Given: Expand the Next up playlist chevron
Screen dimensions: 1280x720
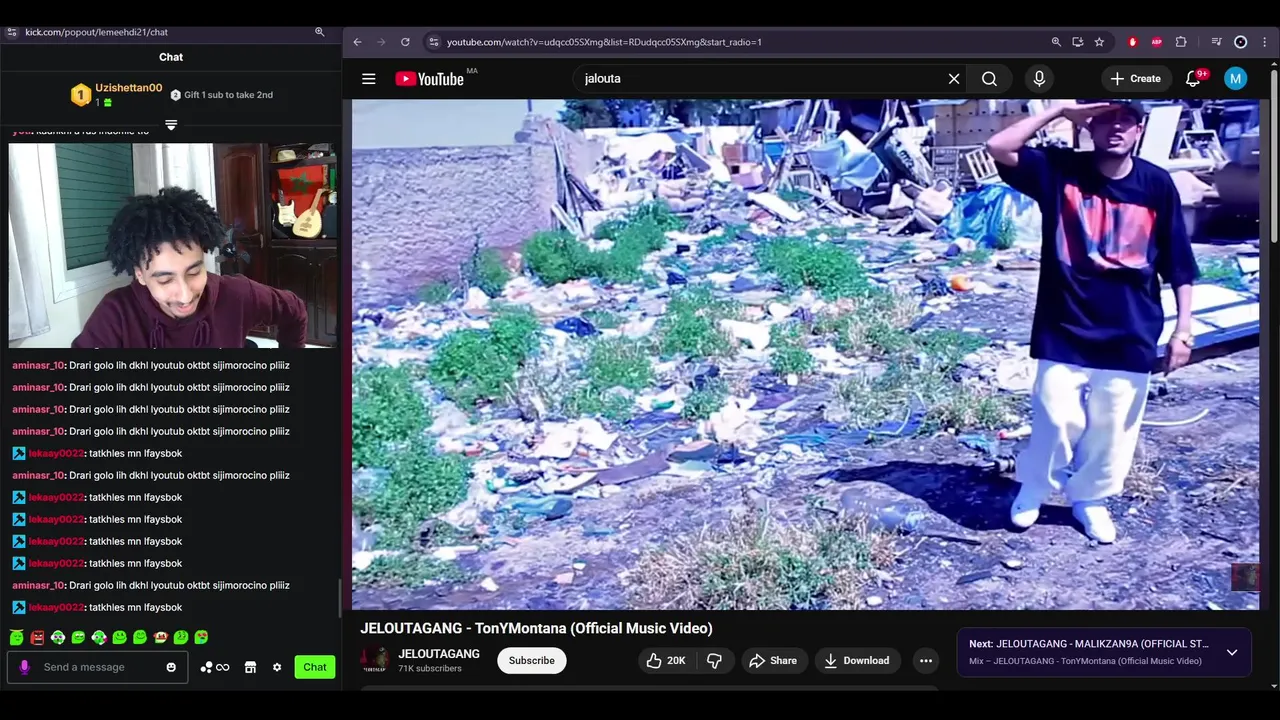Looking at the screenshot, I should click(x=1232, y=652).
